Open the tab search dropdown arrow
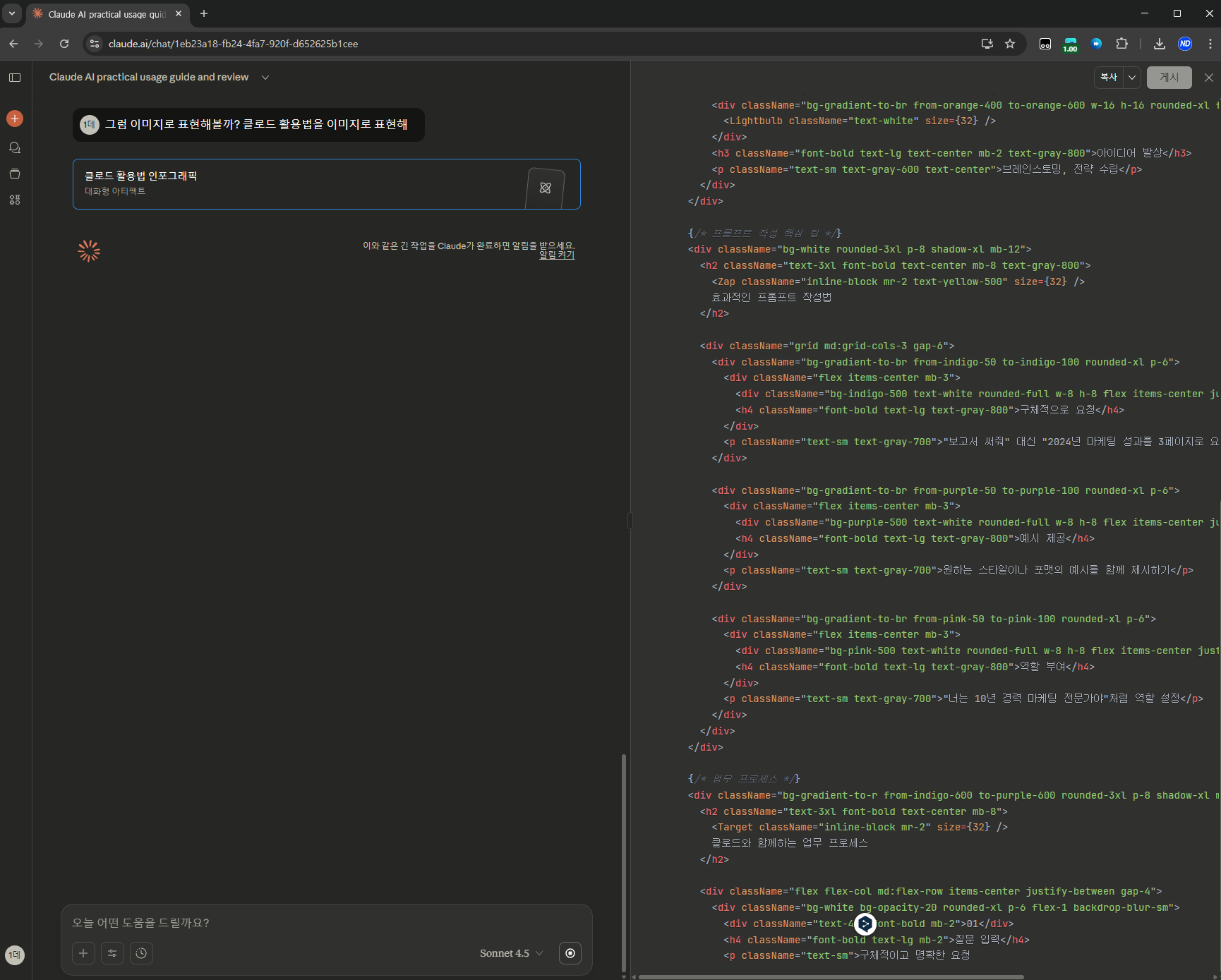The width and height of the screenshot is (1221, 980). tap(12, 13)
